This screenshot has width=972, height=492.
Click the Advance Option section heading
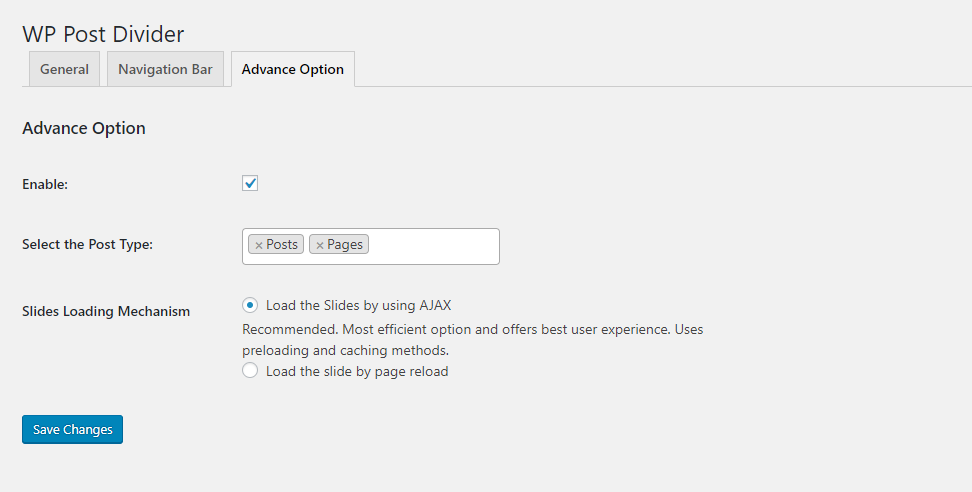(x=84, y=128)
